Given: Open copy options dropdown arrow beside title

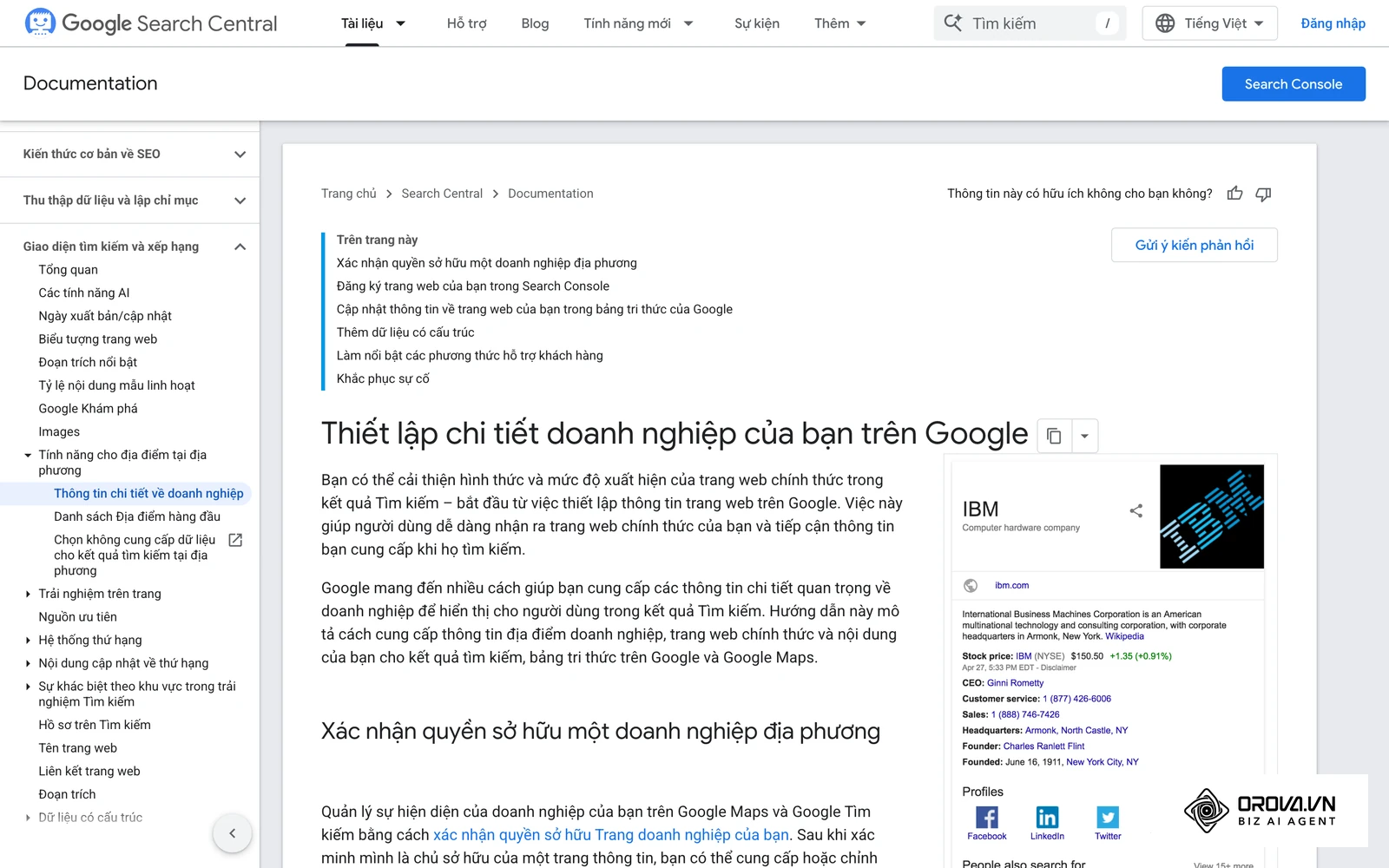Looking at the screenshot, I should (x=1085, y=436).
